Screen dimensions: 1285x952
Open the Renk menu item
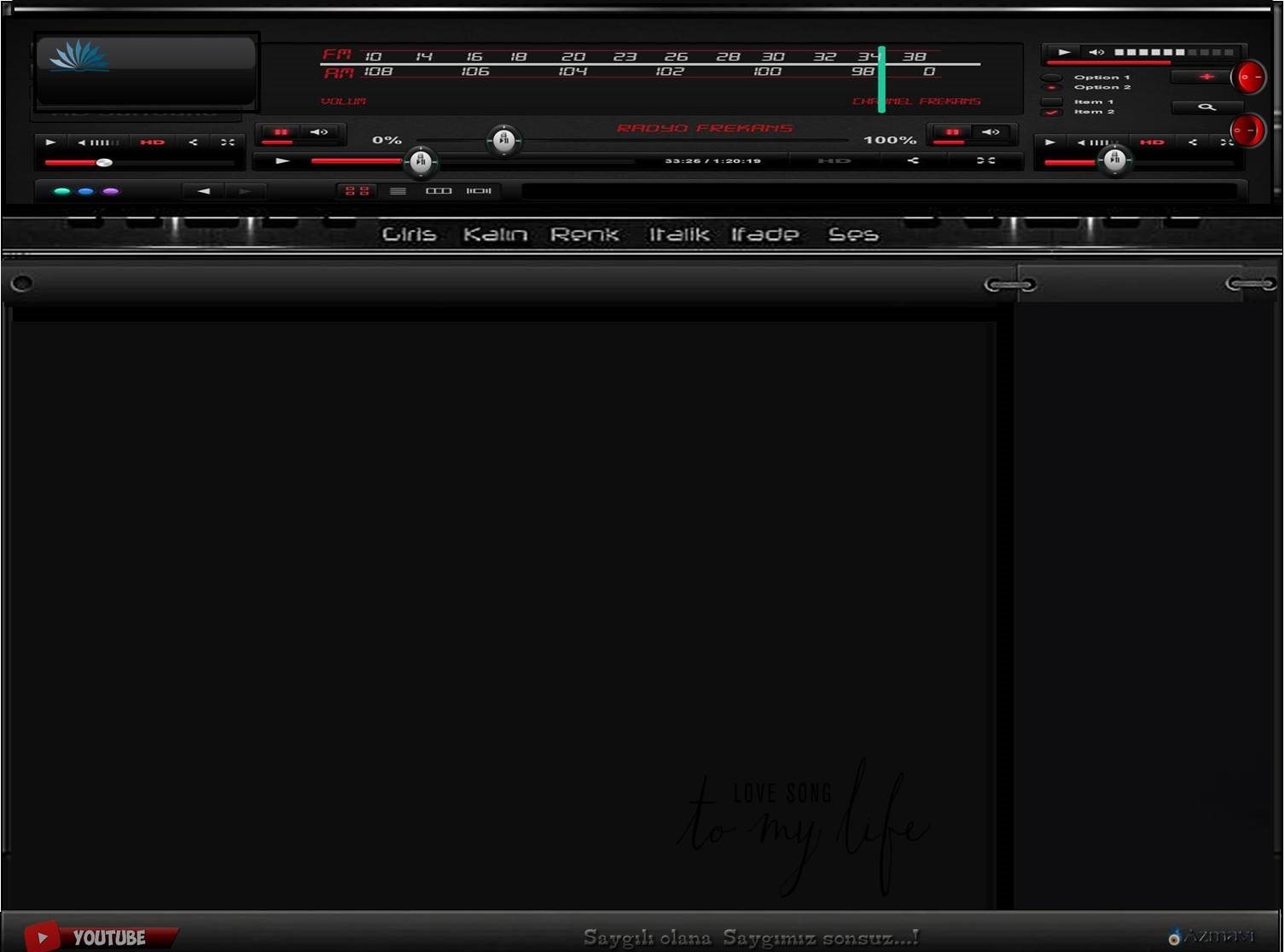click(x=584, y=235)
